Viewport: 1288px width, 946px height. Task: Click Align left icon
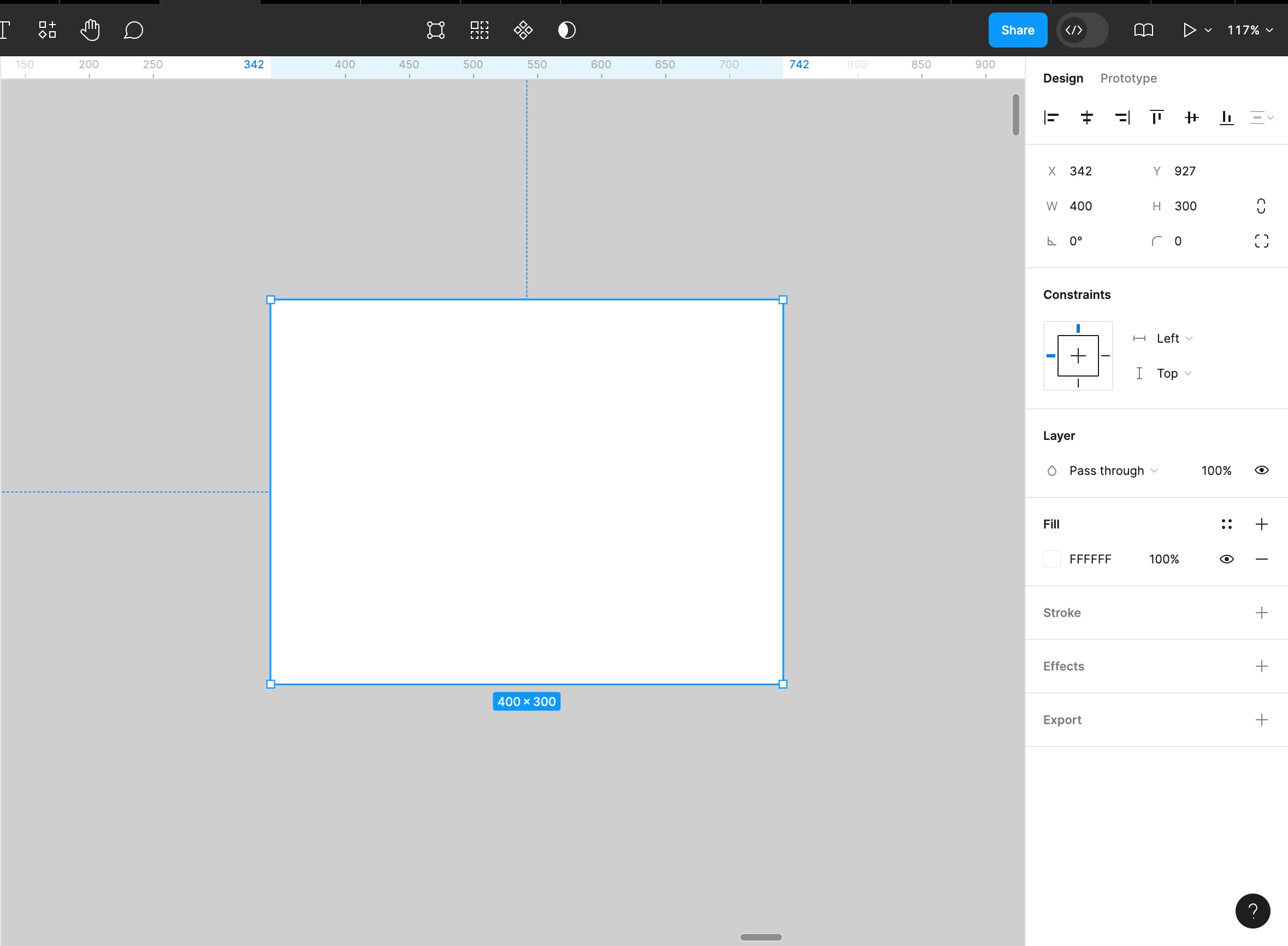click(1051, 117)
